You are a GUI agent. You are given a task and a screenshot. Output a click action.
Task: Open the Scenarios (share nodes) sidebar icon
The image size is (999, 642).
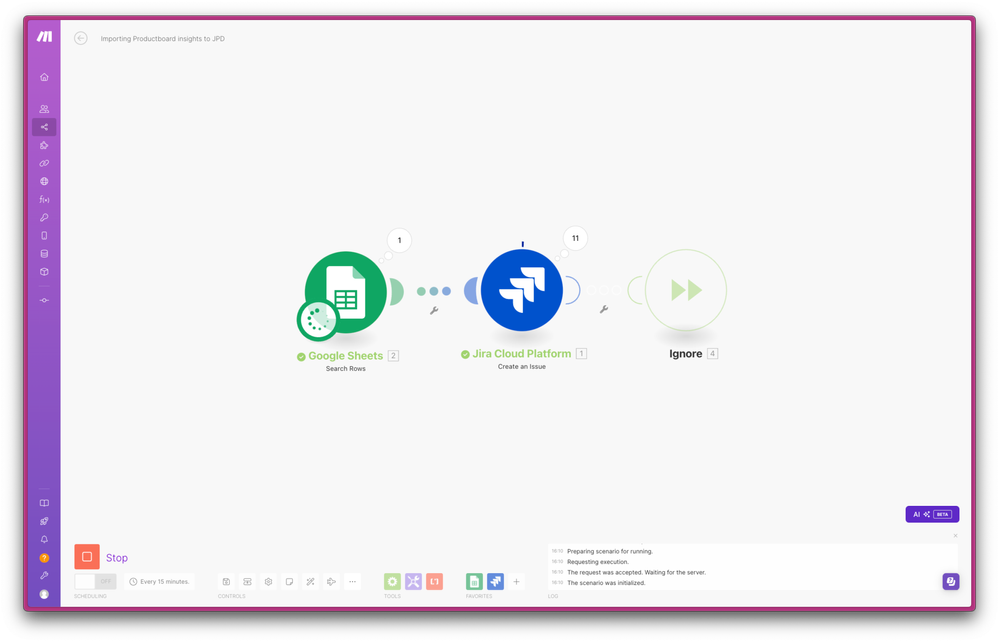coord(44,127)
